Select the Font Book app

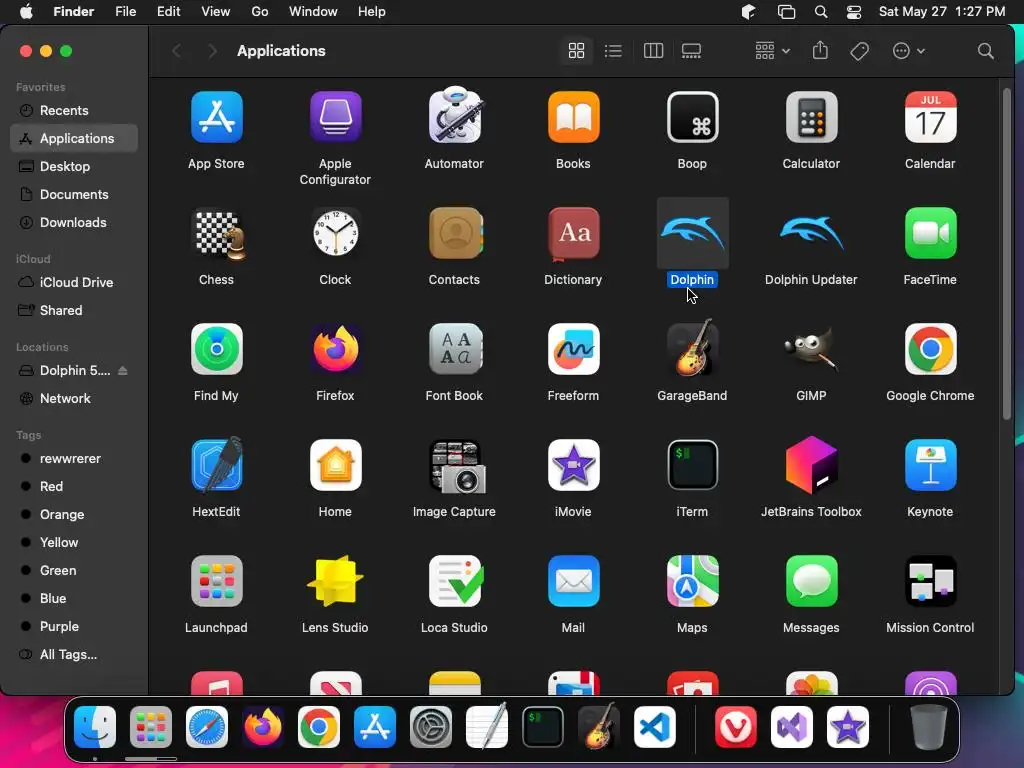point(455,349)
